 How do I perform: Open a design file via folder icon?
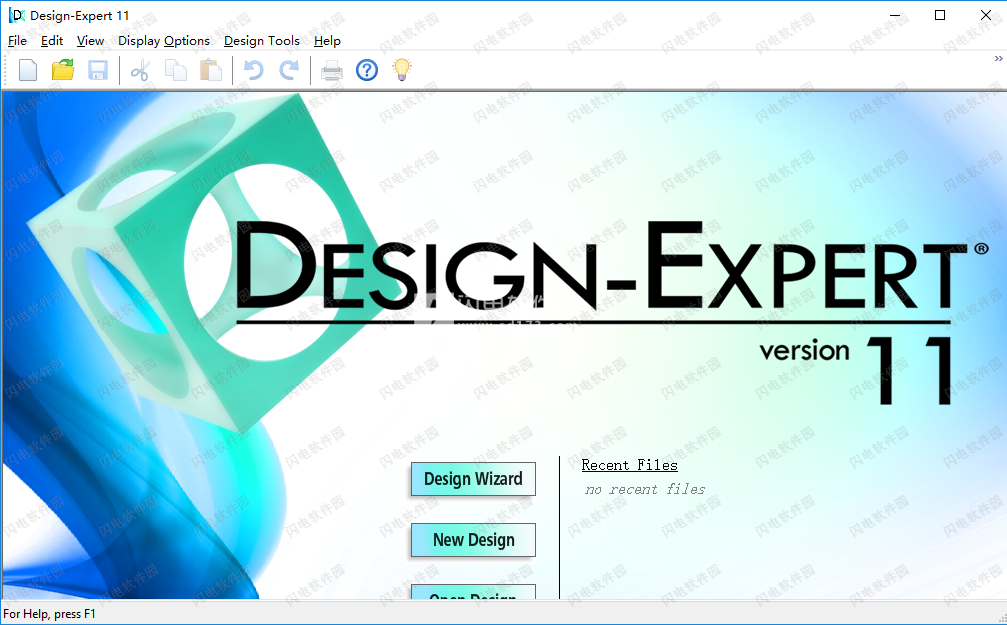[x=63, y=70]
